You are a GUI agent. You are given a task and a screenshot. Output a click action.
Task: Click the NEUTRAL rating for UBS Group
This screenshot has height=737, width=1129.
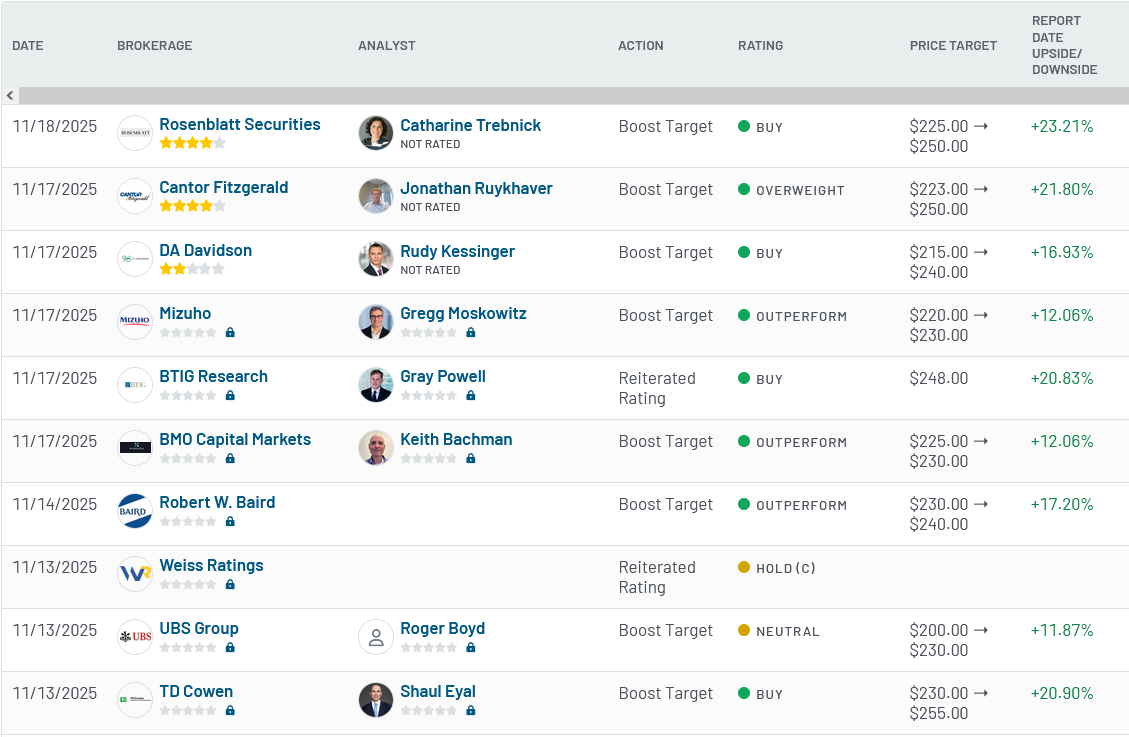point(779,631)
